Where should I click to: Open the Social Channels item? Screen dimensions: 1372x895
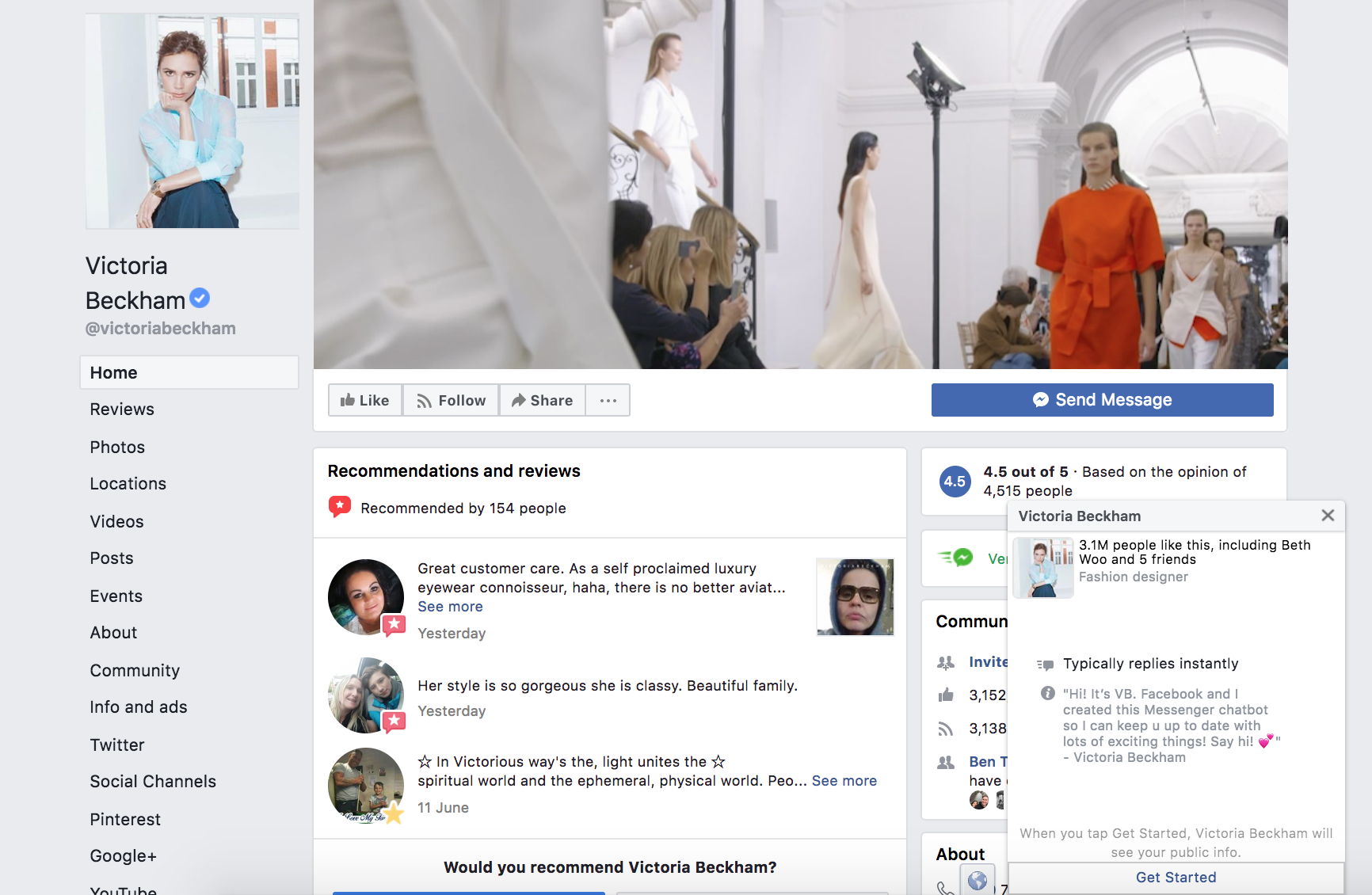click(153, 782)
